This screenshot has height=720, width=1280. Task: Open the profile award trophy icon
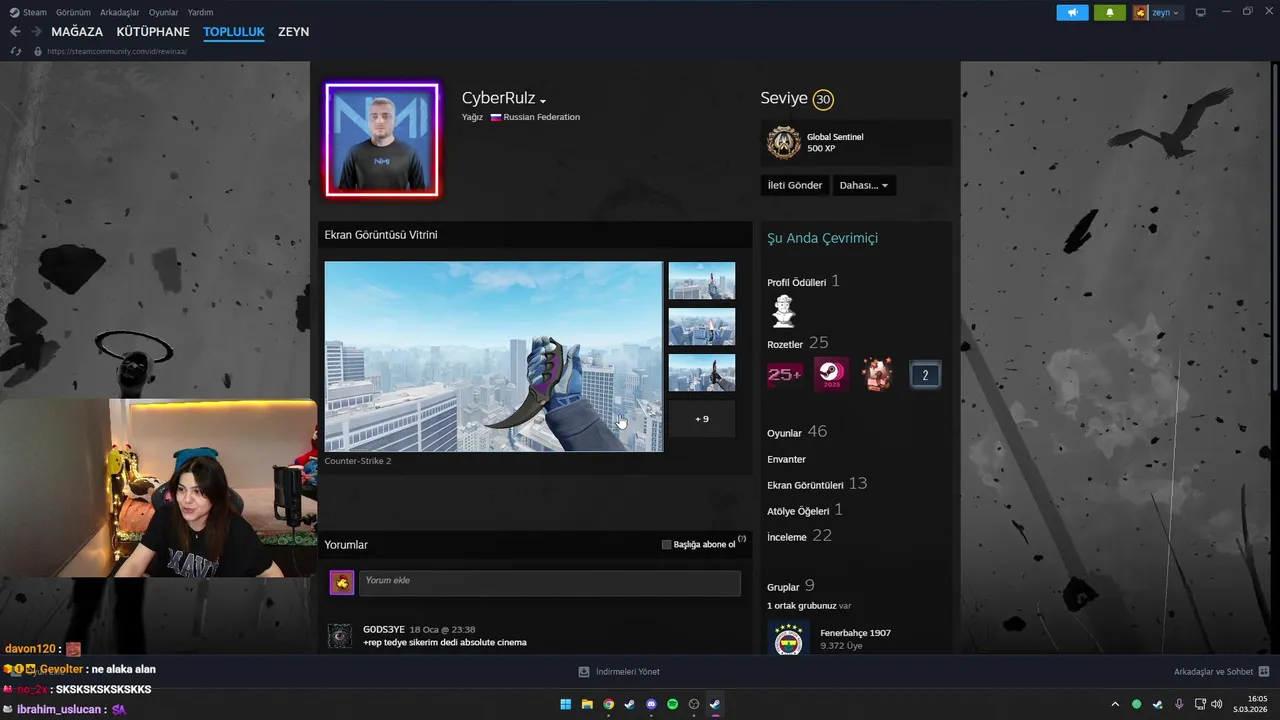click(783, 311)
